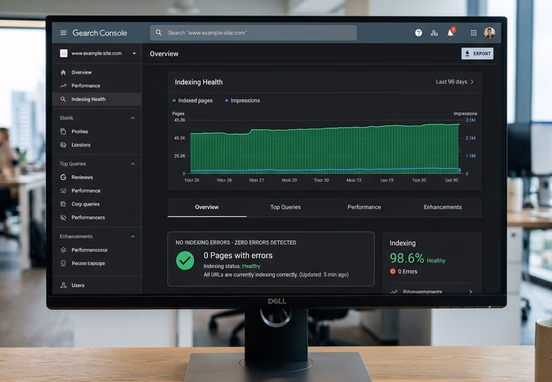Viewport: 552px width, 382px height.
Task: Toggle the Indexed pages legend series
Action: [x=193, y=100]
